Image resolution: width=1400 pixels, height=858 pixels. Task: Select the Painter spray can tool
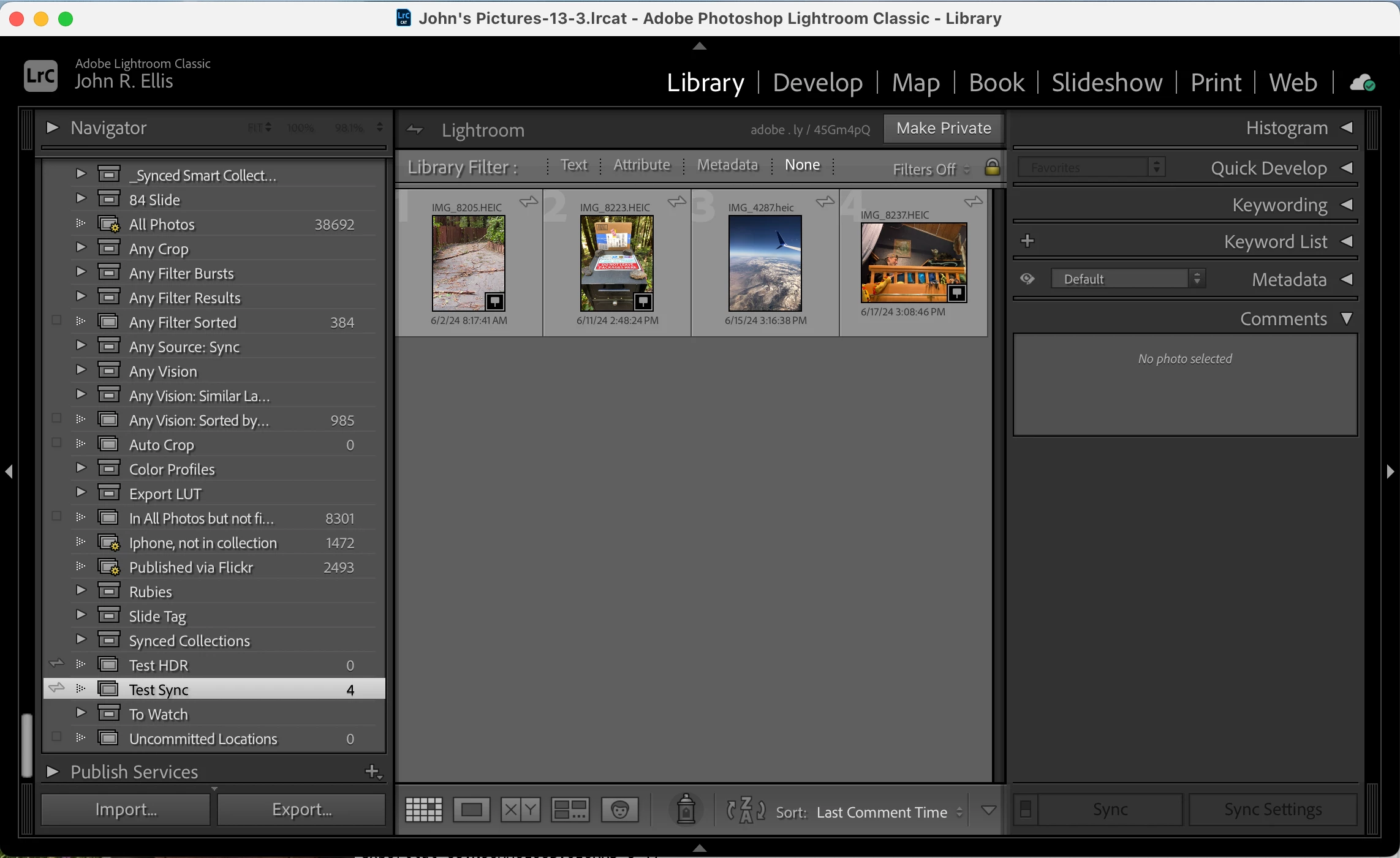686,810
